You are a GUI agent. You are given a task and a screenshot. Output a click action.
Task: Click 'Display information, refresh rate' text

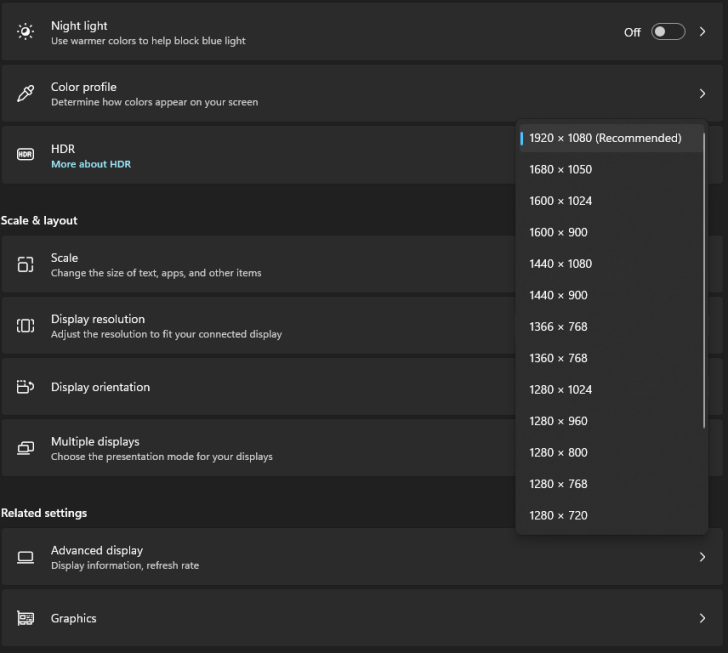pyautogui.click(x=125, y=566)
